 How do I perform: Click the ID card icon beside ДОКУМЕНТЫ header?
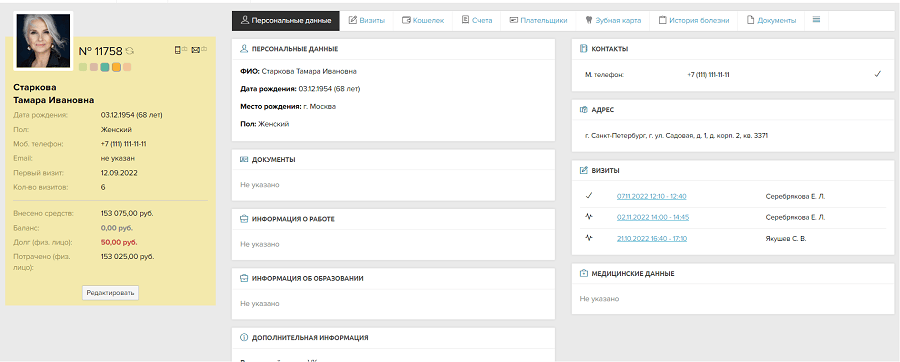(244, 159)
